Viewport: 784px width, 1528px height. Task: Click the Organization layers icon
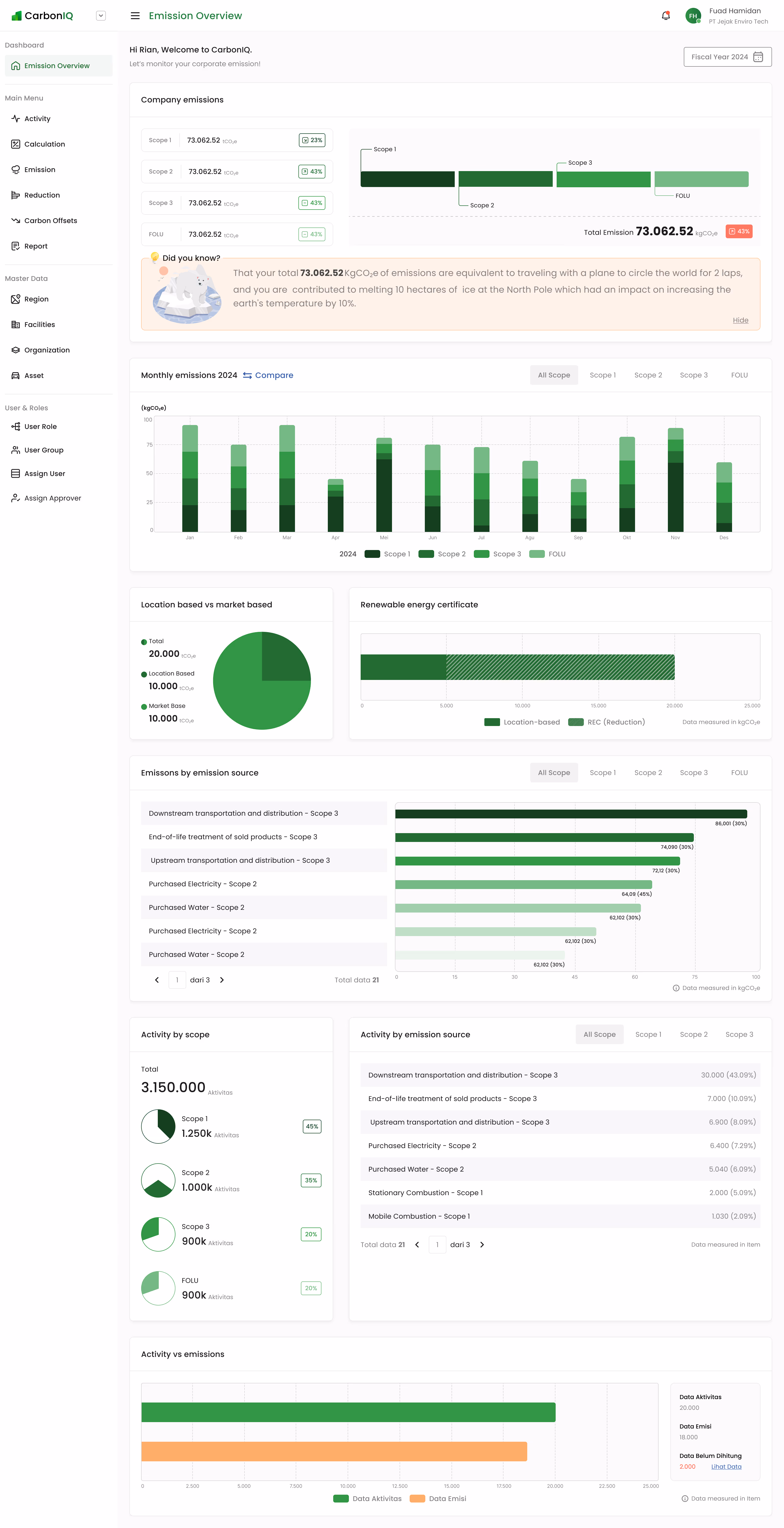click(15, 350)
